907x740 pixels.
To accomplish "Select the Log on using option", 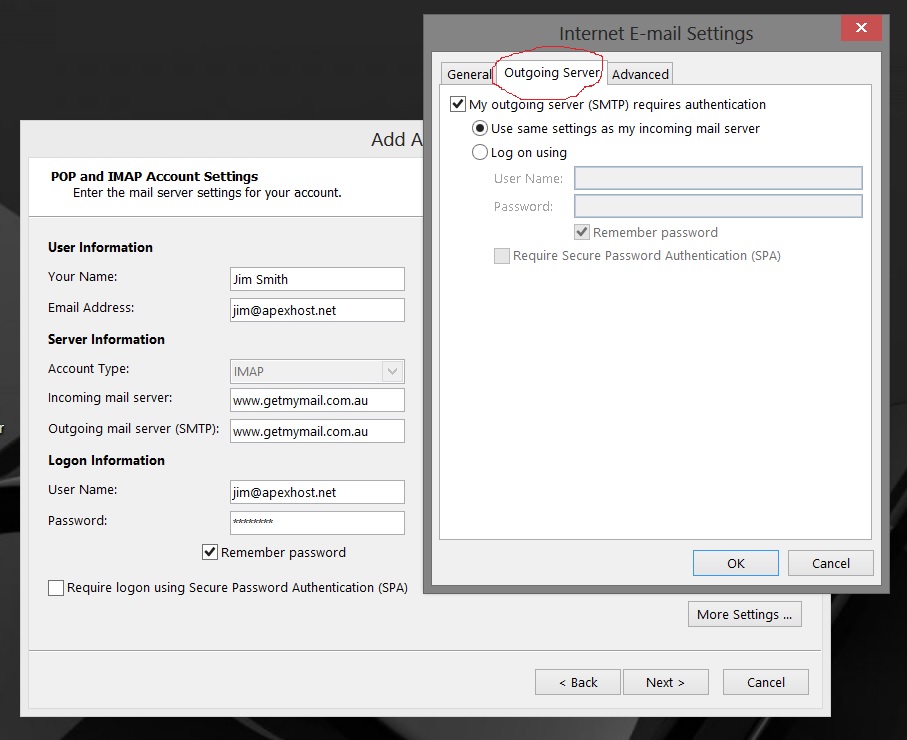I will pos(480,152).
